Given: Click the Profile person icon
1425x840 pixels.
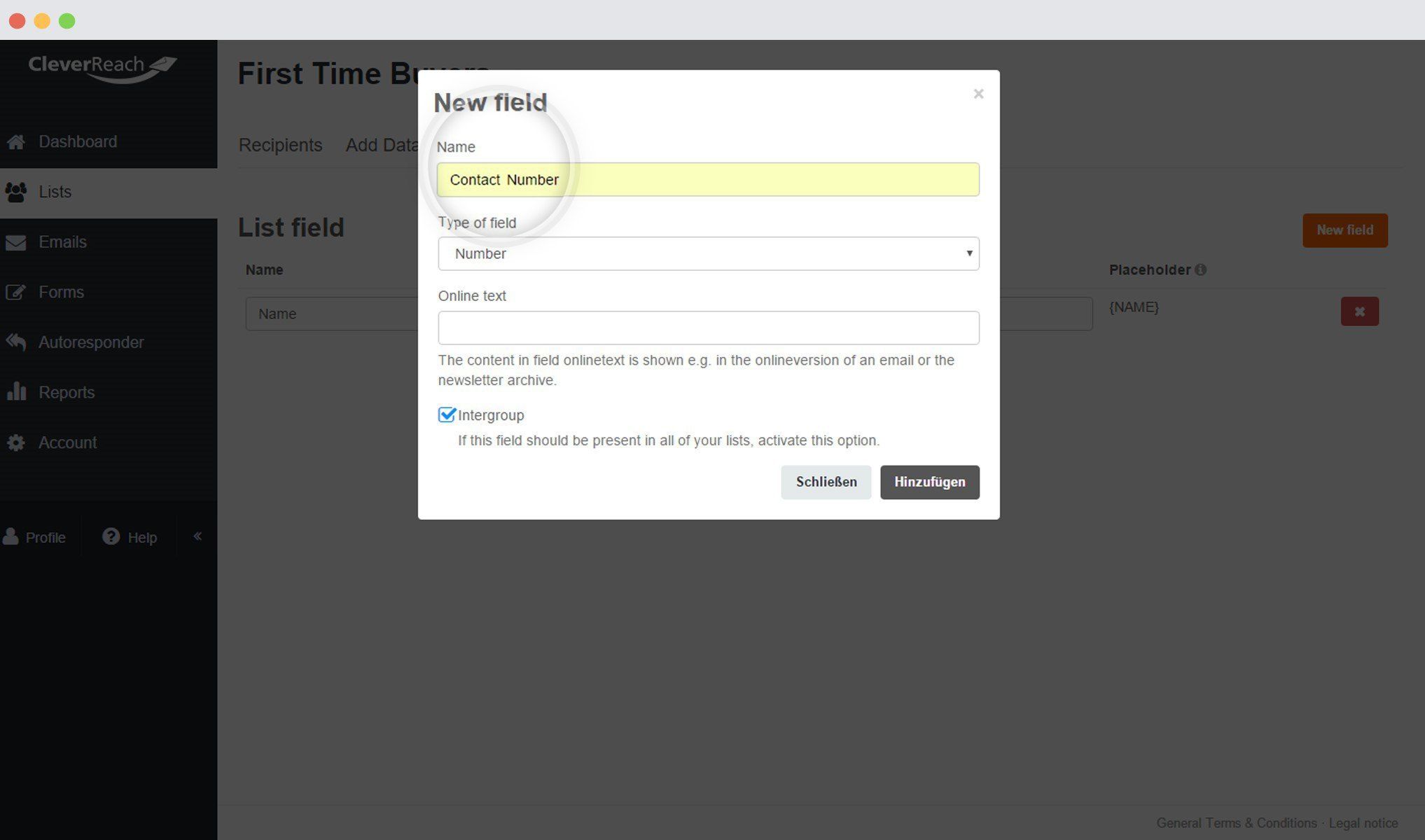Looking at the screenshot, I should tap(11, 537).
